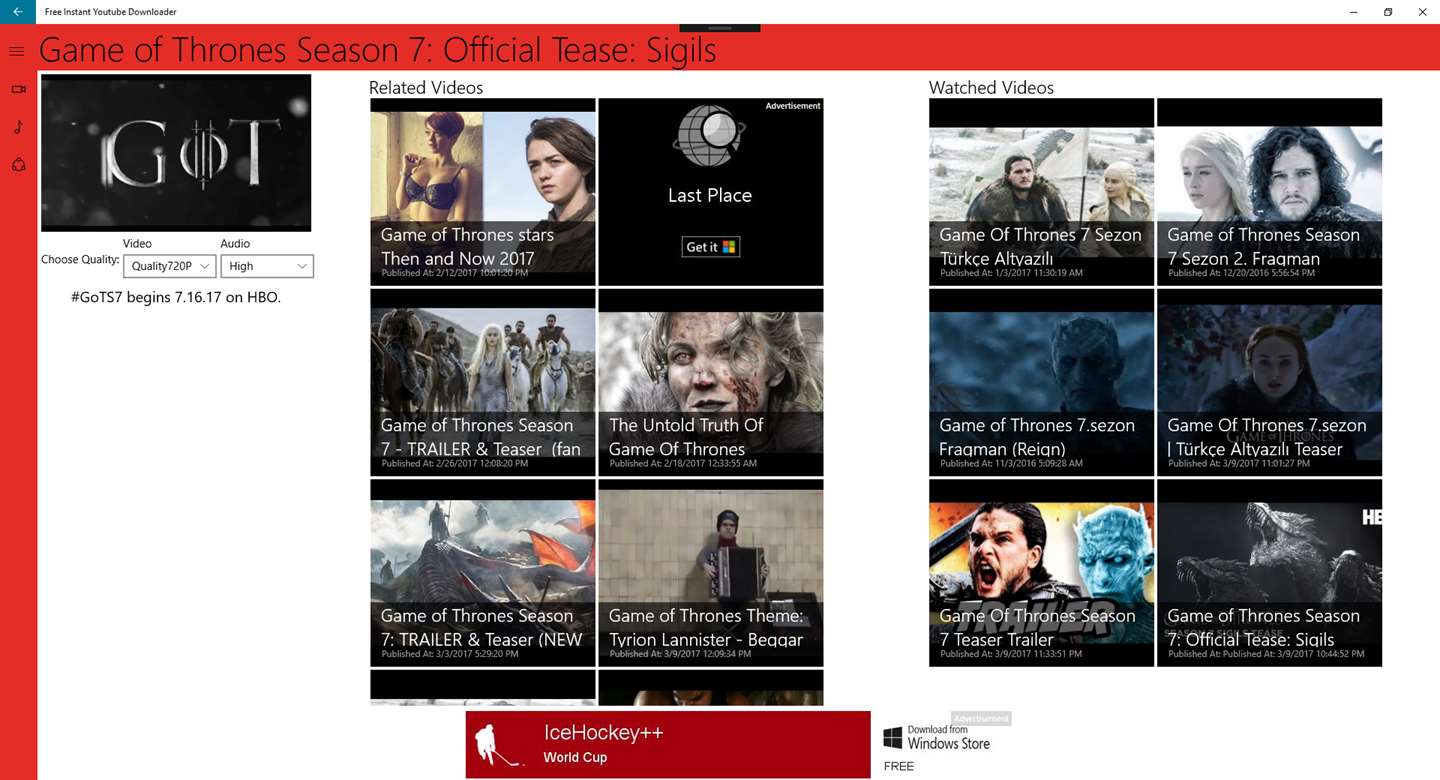
Task: Click the 'Free Instant Youtube Downloader' window title
Action: click(x=111, y=12)
